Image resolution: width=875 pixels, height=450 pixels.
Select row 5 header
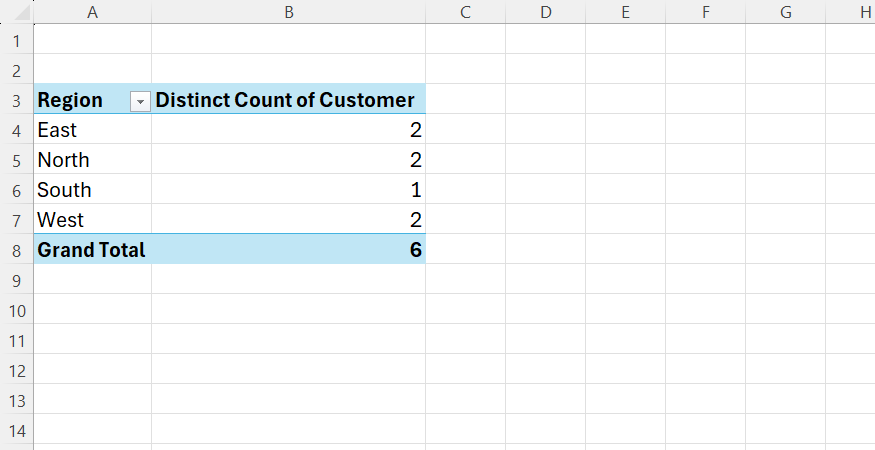17,161
